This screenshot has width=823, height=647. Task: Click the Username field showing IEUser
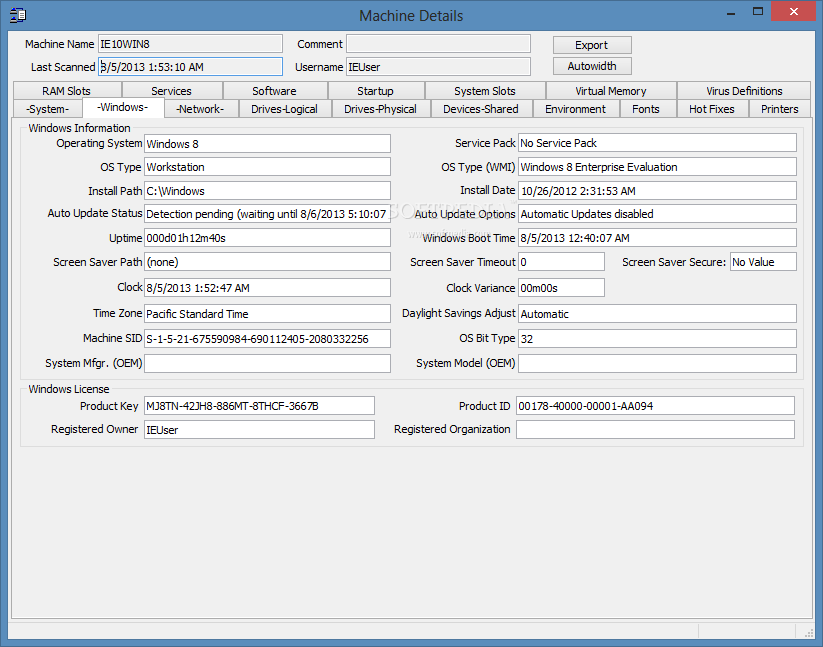click(x=438, y=67)
